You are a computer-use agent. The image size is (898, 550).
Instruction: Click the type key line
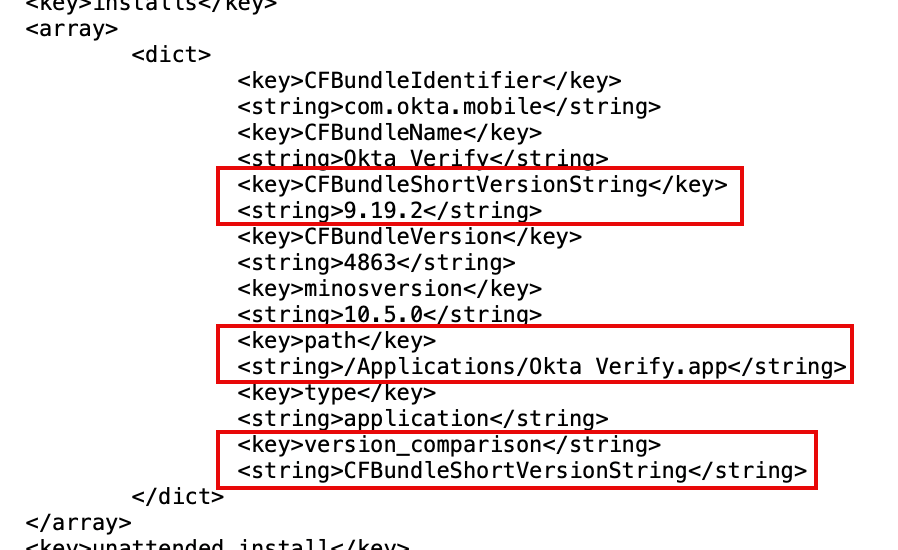coord(336,393)
